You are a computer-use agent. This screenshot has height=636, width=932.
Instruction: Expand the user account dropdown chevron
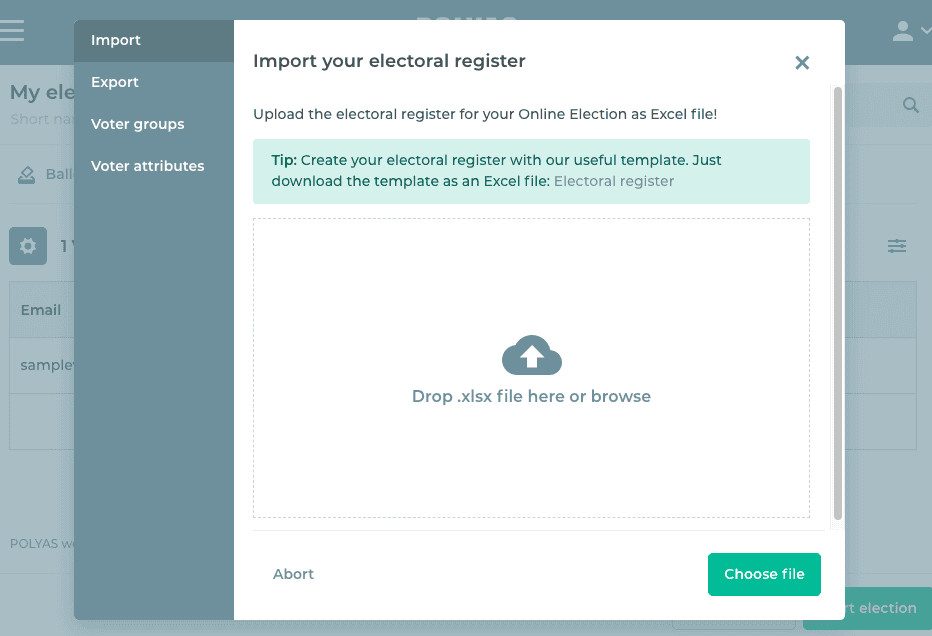[x=925, y=31]
